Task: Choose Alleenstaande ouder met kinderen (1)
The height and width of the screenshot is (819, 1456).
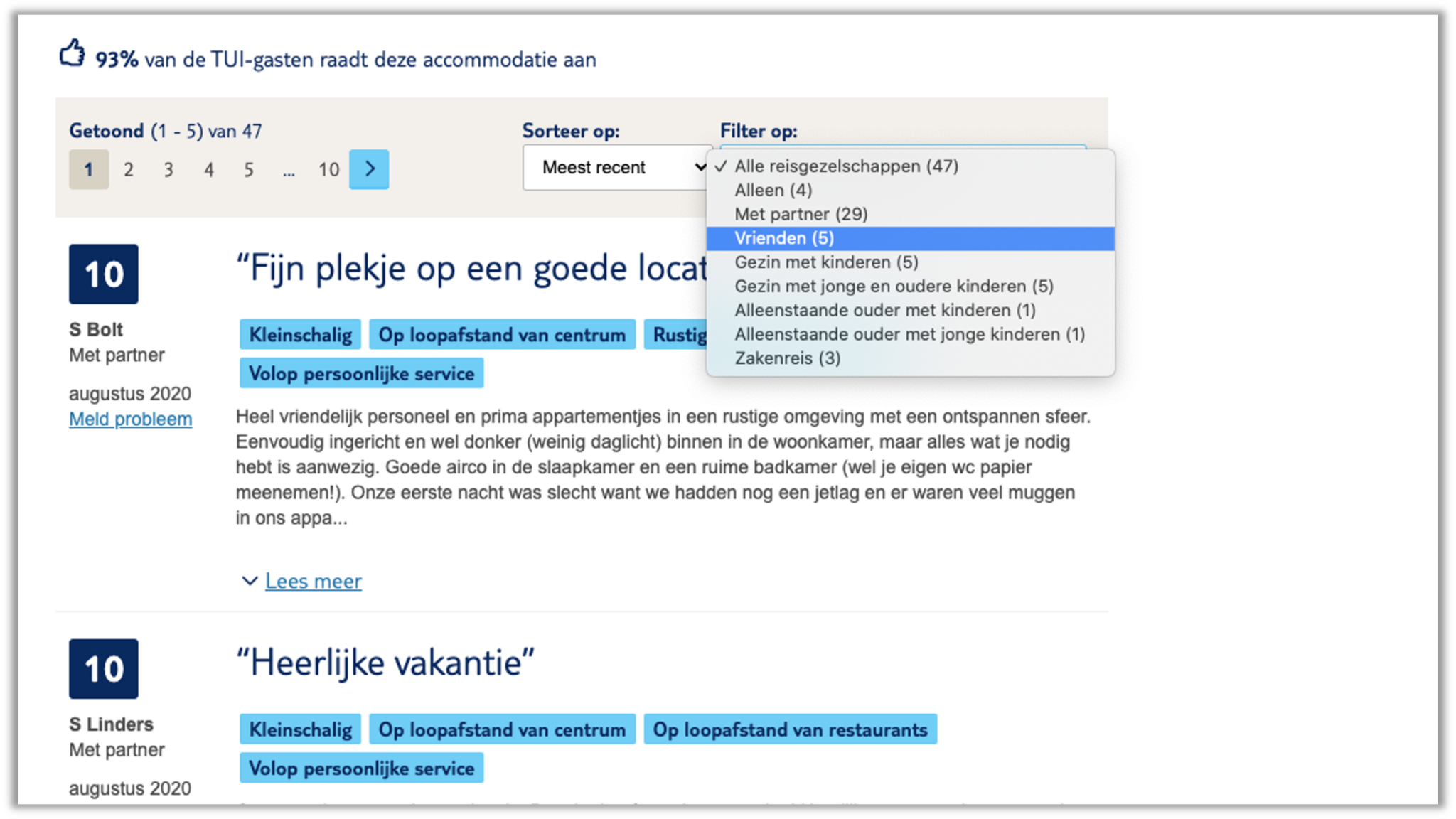Action: (x=884, y=311)
